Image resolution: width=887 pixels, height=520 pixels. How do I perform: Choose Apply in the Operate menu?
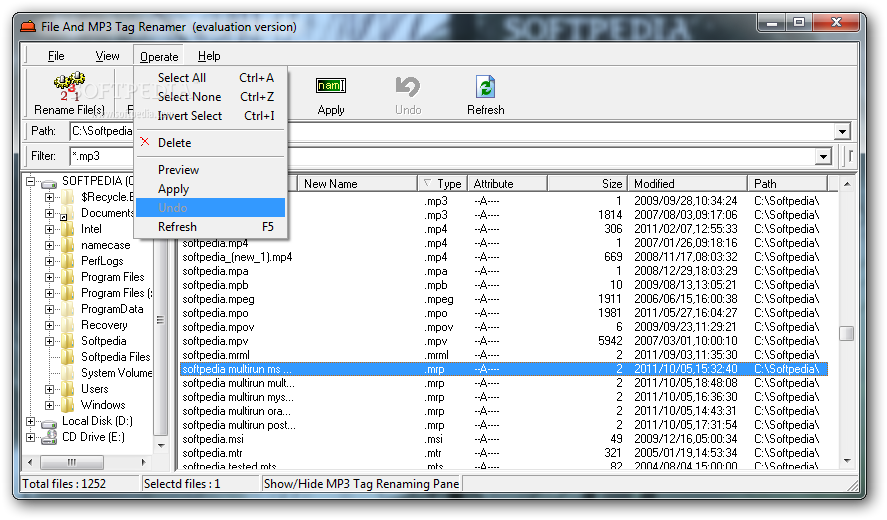(x=212, y=189)
